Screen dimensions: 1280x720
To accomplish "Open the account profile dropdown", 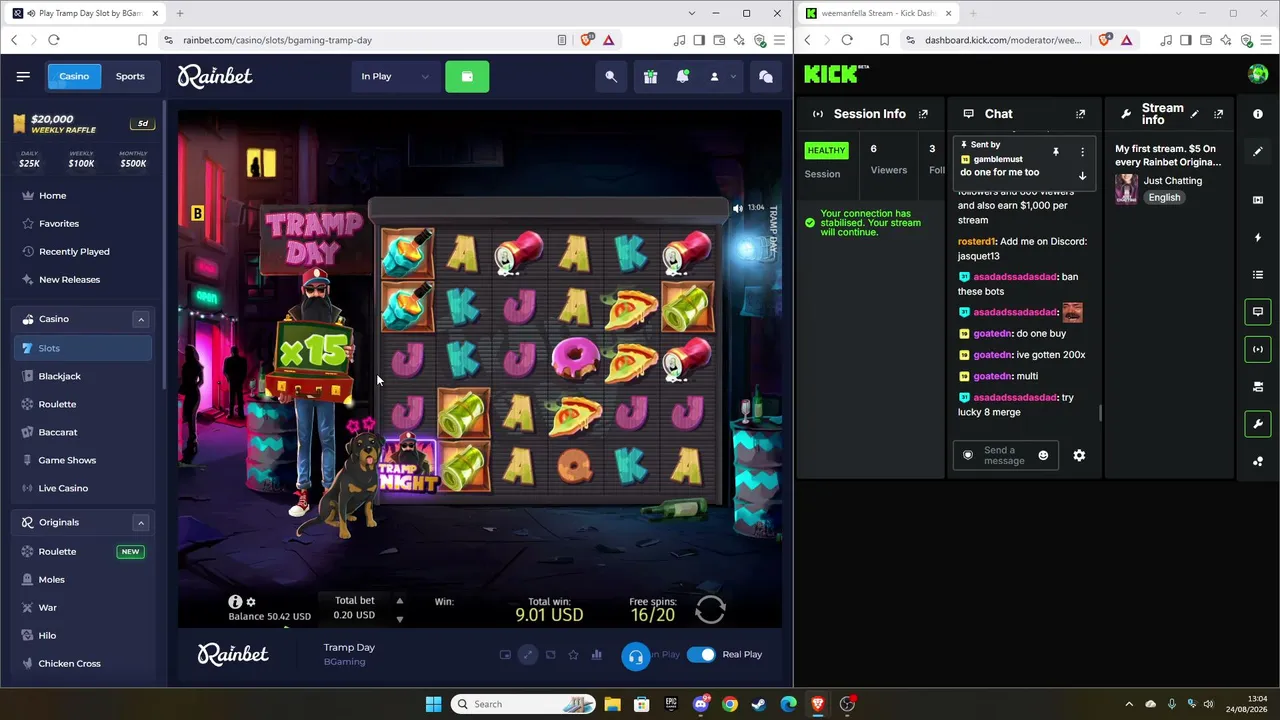I will point(722,76).
